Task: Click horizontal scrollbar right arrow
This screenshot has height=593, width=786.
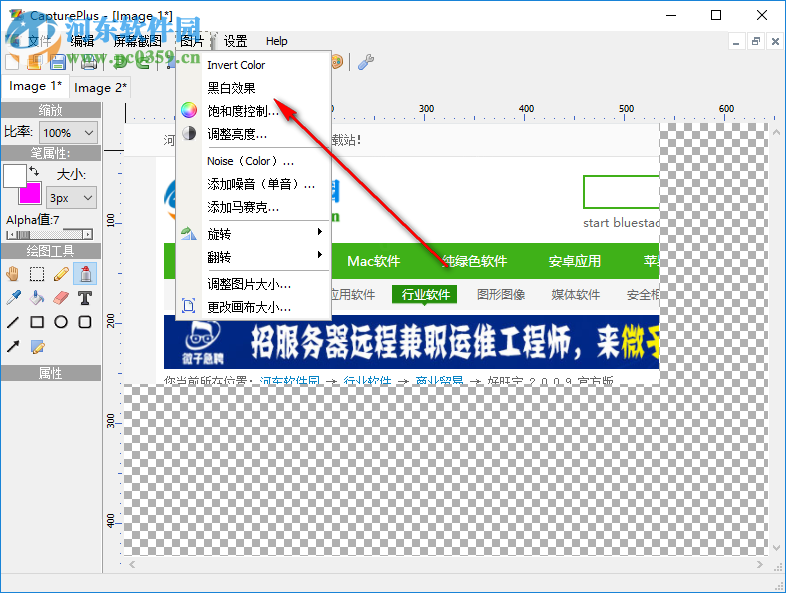Action: (760, 565)
